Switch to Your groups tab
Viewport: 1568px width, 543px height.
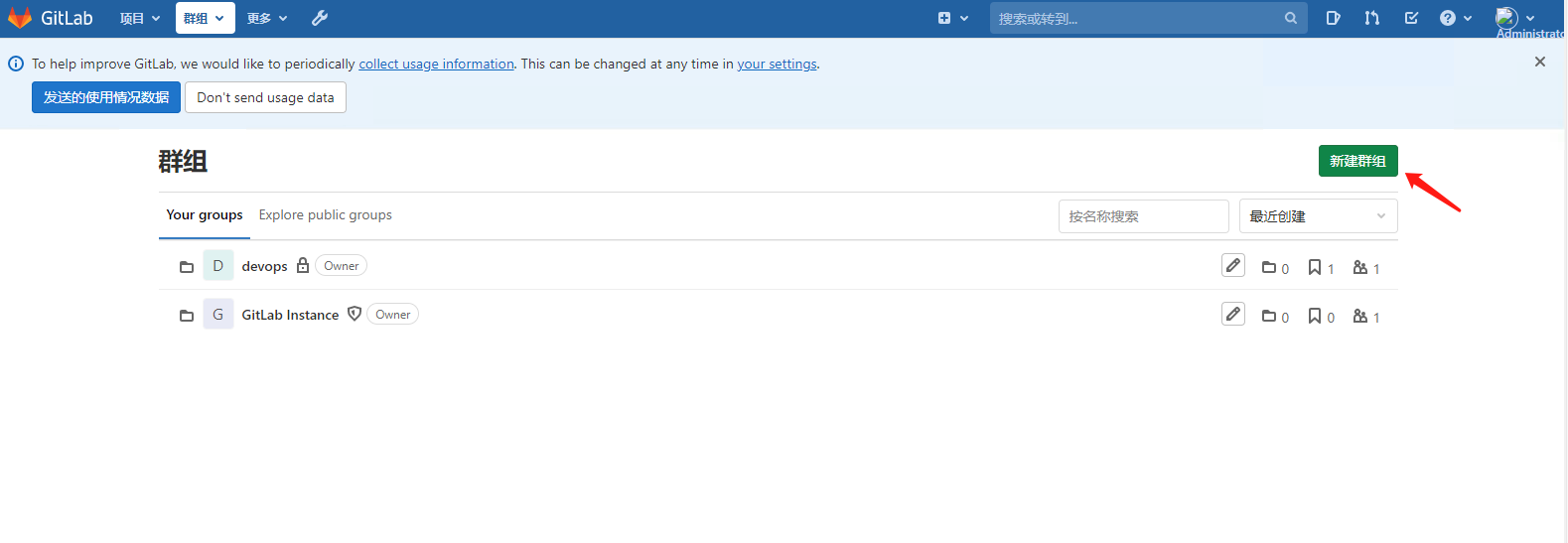(x=205, y=214)
